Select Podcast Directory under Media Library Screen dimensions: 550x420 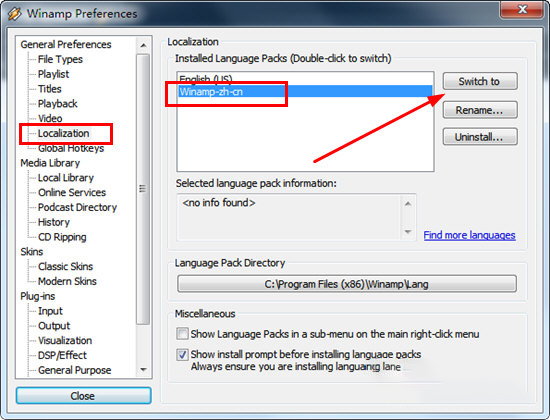point(77,207)
